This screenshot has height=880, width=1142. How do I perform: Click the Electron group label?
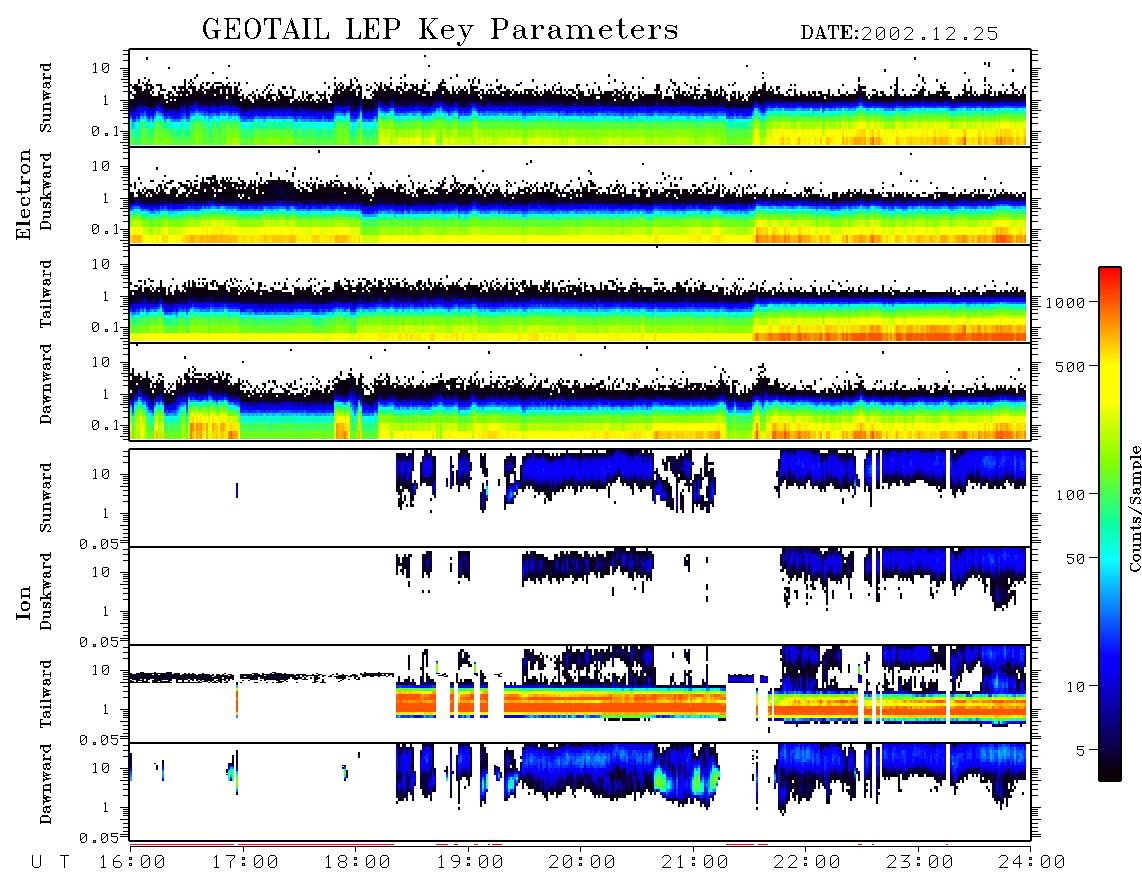pyautogui.click(x=24, y=194)
